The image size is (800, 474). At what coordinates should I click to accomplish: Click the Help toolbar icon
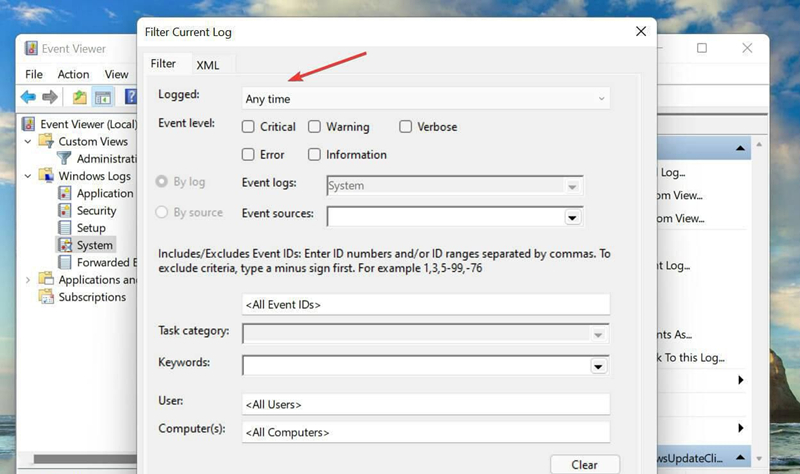click(x=130, y=97)
